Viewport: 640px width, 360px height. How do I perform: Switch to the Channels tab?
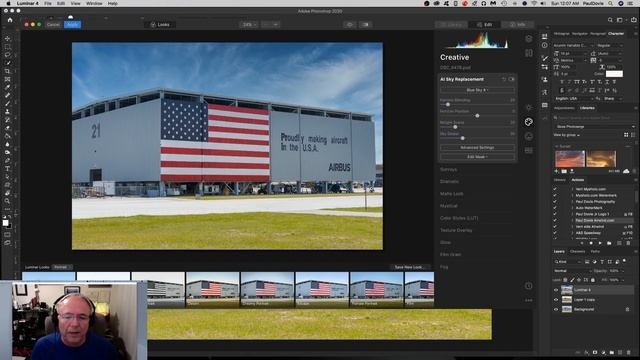(577, 251)
